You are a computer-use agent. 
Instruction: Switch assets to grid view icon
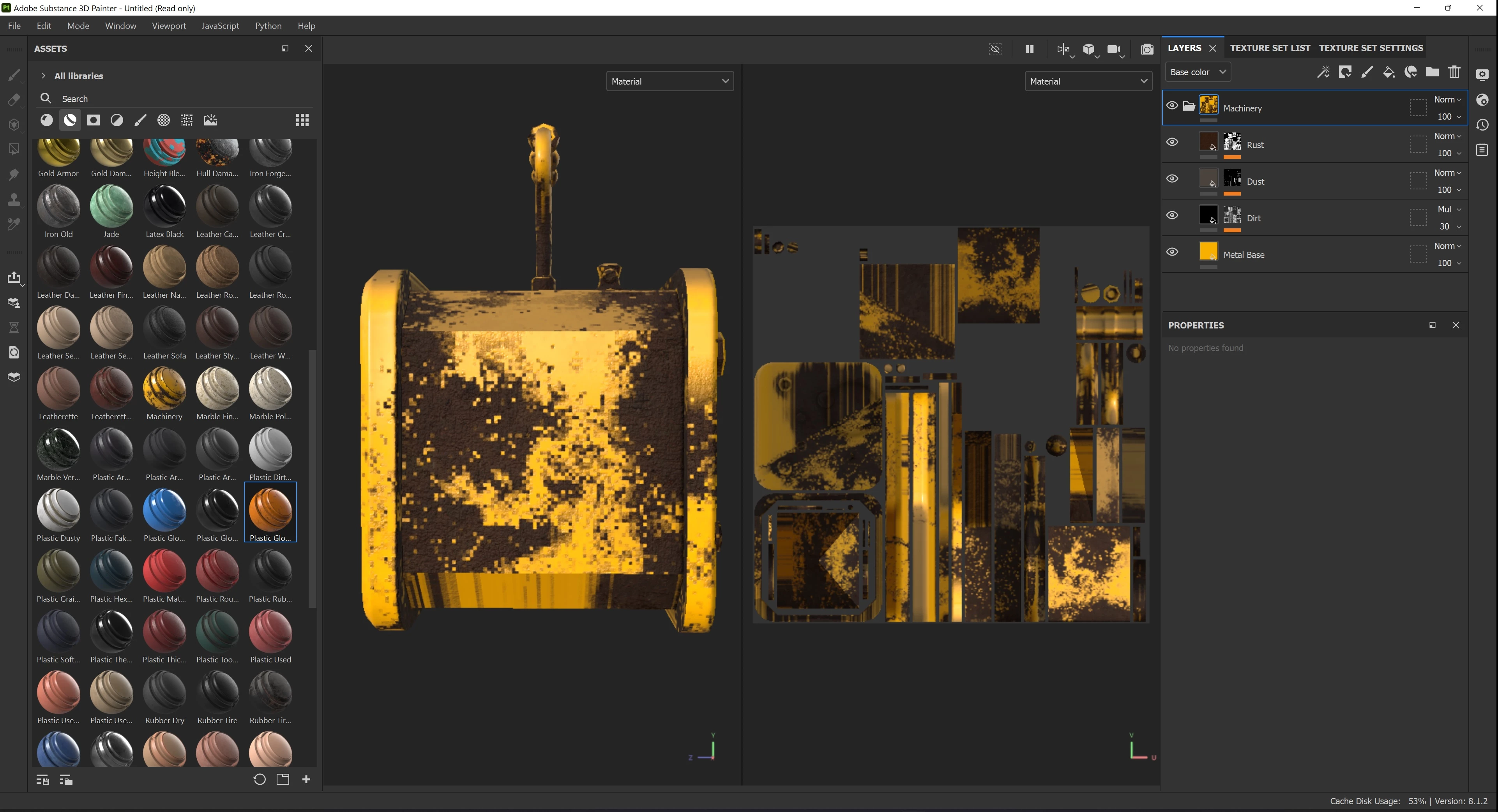302,120
